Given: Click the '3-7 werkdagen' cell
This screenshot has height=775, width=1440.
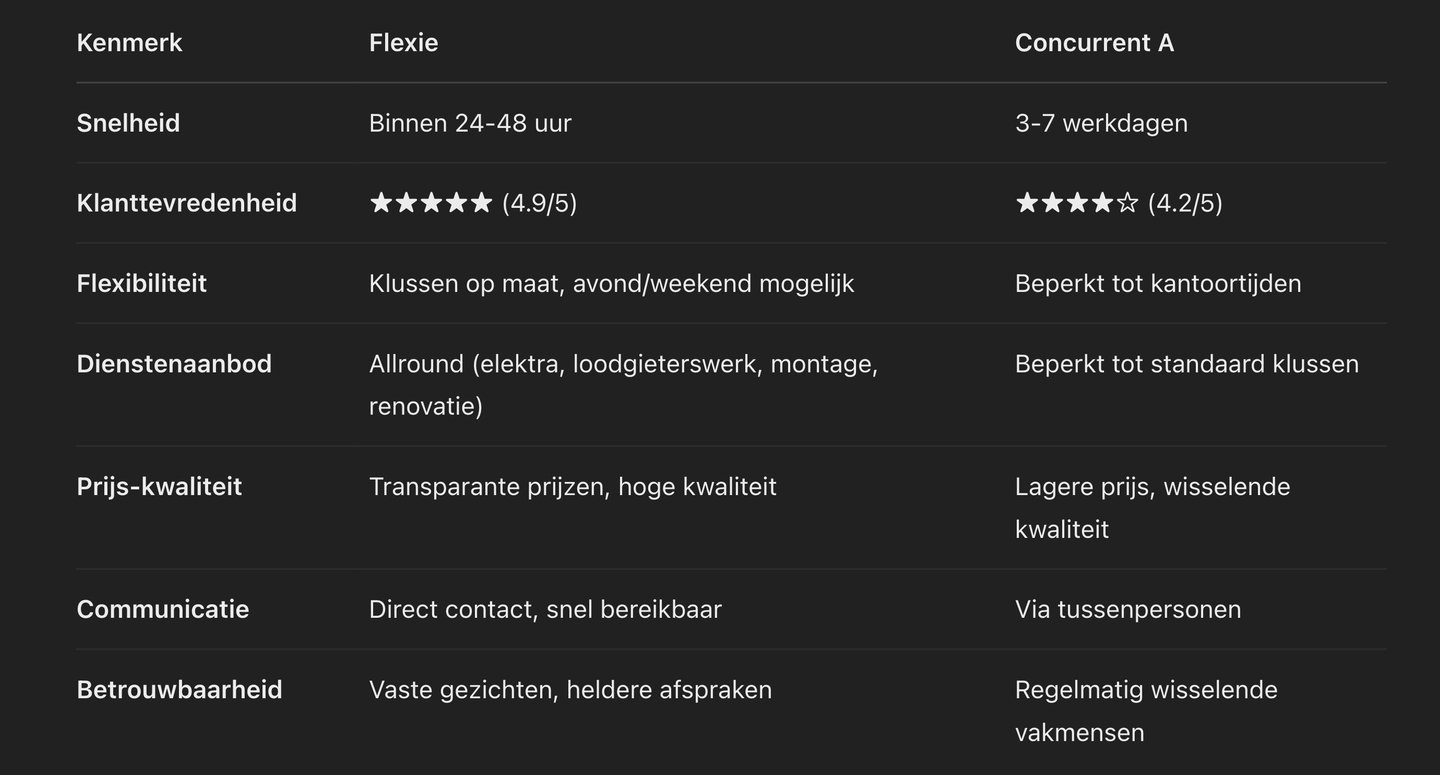Looking at the screenshot, I should tap(1102, 123).
